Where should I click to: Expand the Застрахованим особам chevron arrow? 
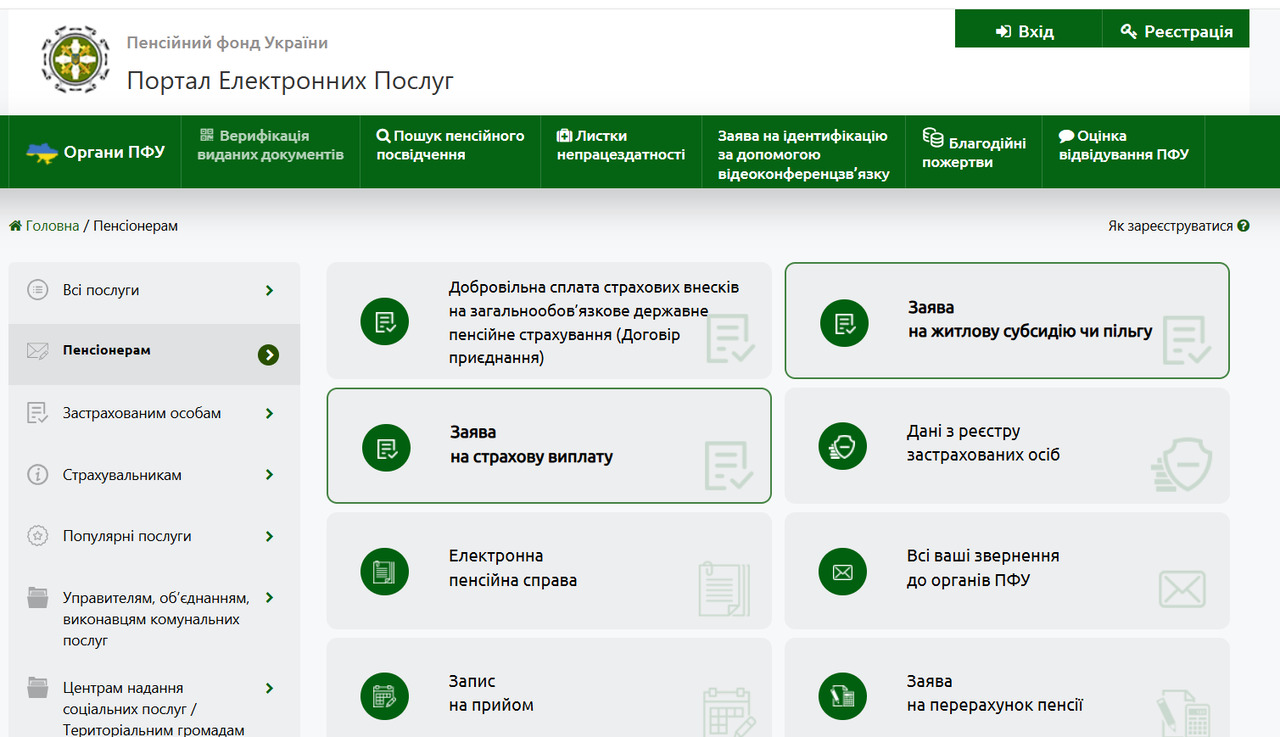269,413
